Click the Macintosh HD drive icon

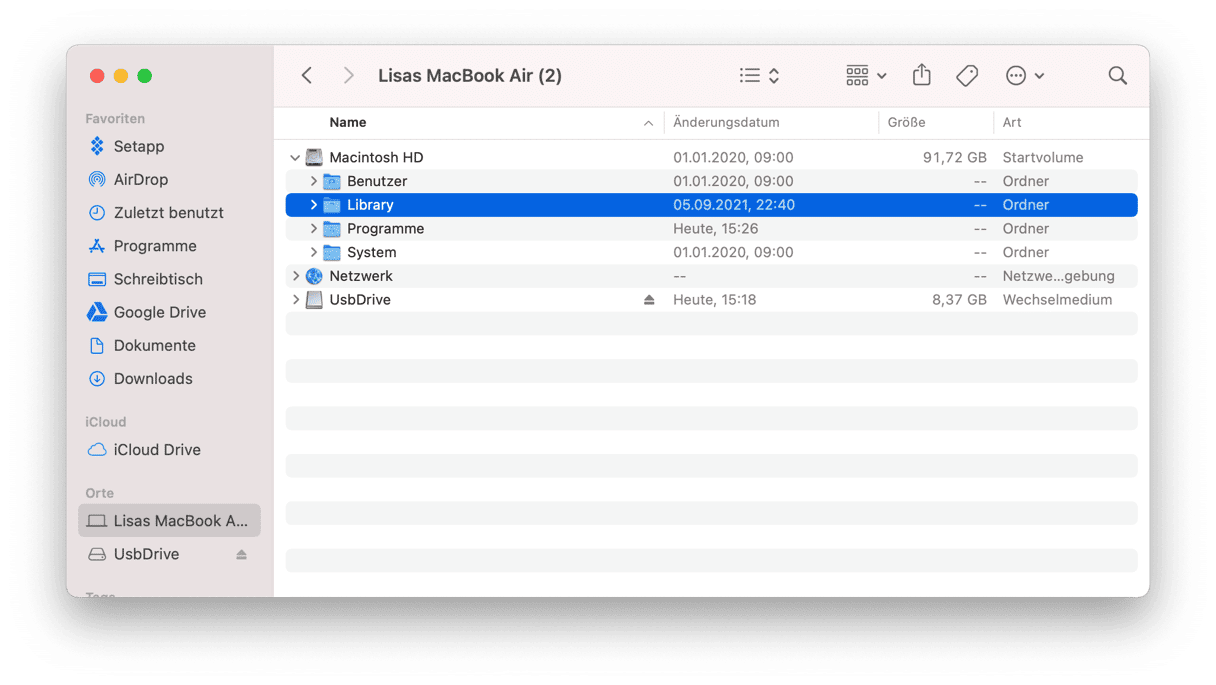tap(314, 157)
